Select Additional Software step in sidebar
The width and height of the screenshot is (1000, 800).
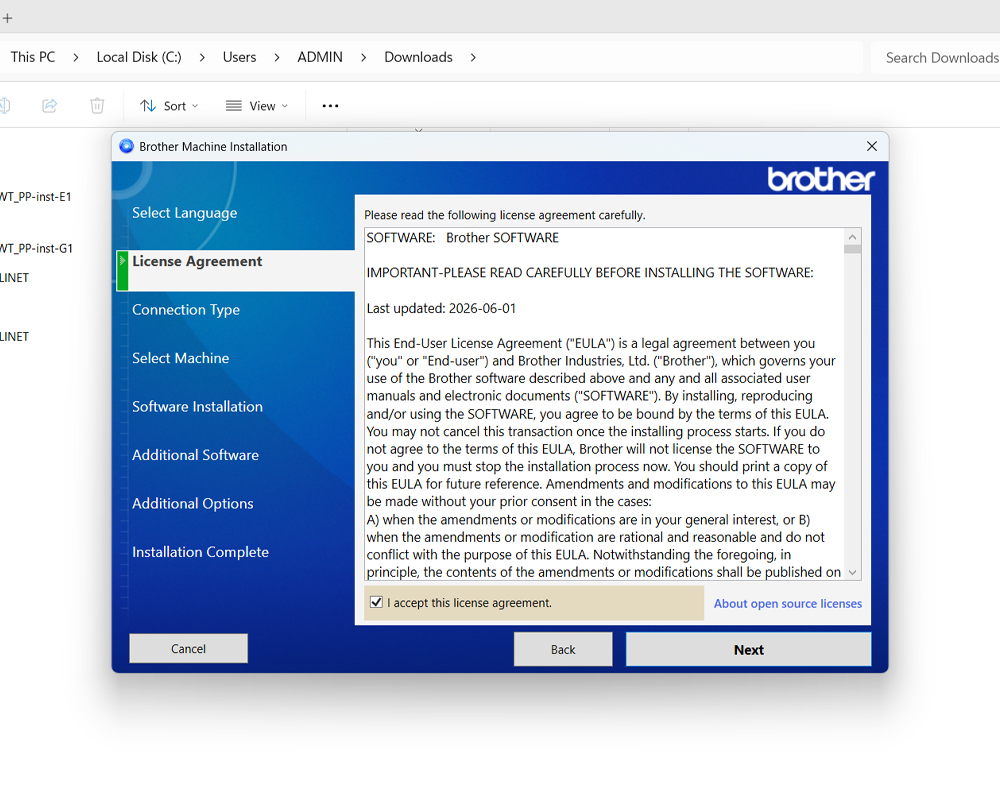click(x=195, y=455)
